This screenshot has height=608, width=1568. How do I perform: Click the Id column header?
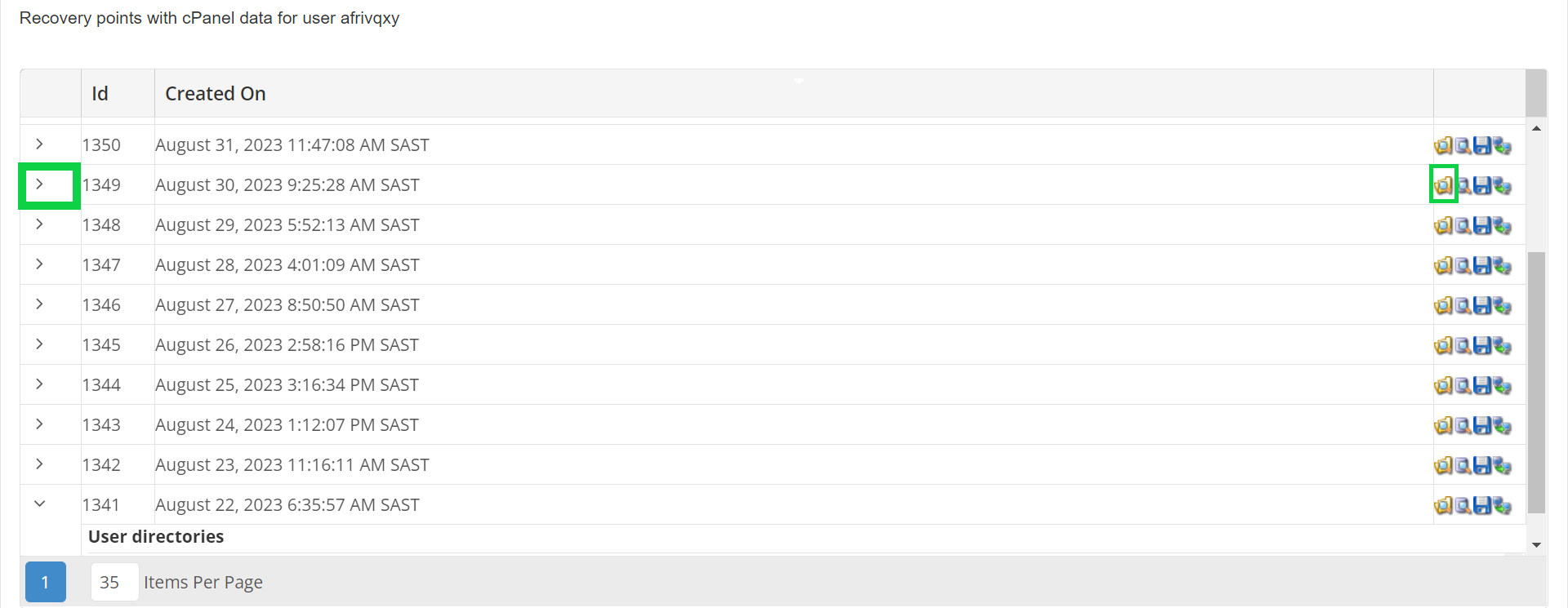(100, 94)
